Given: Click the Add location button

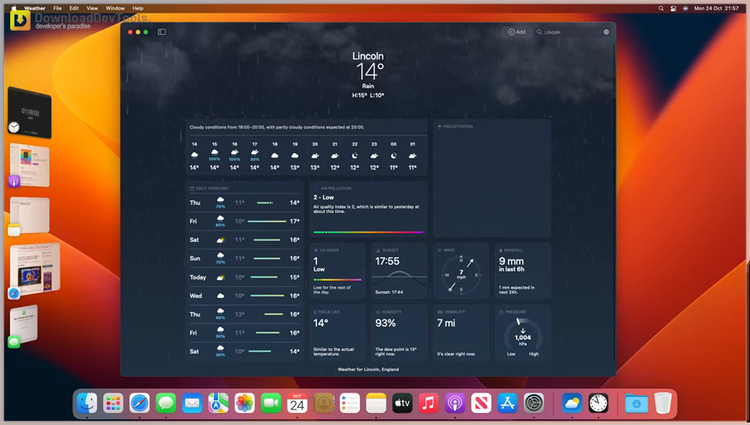Looking at the screenshot, I should point(516,32).
